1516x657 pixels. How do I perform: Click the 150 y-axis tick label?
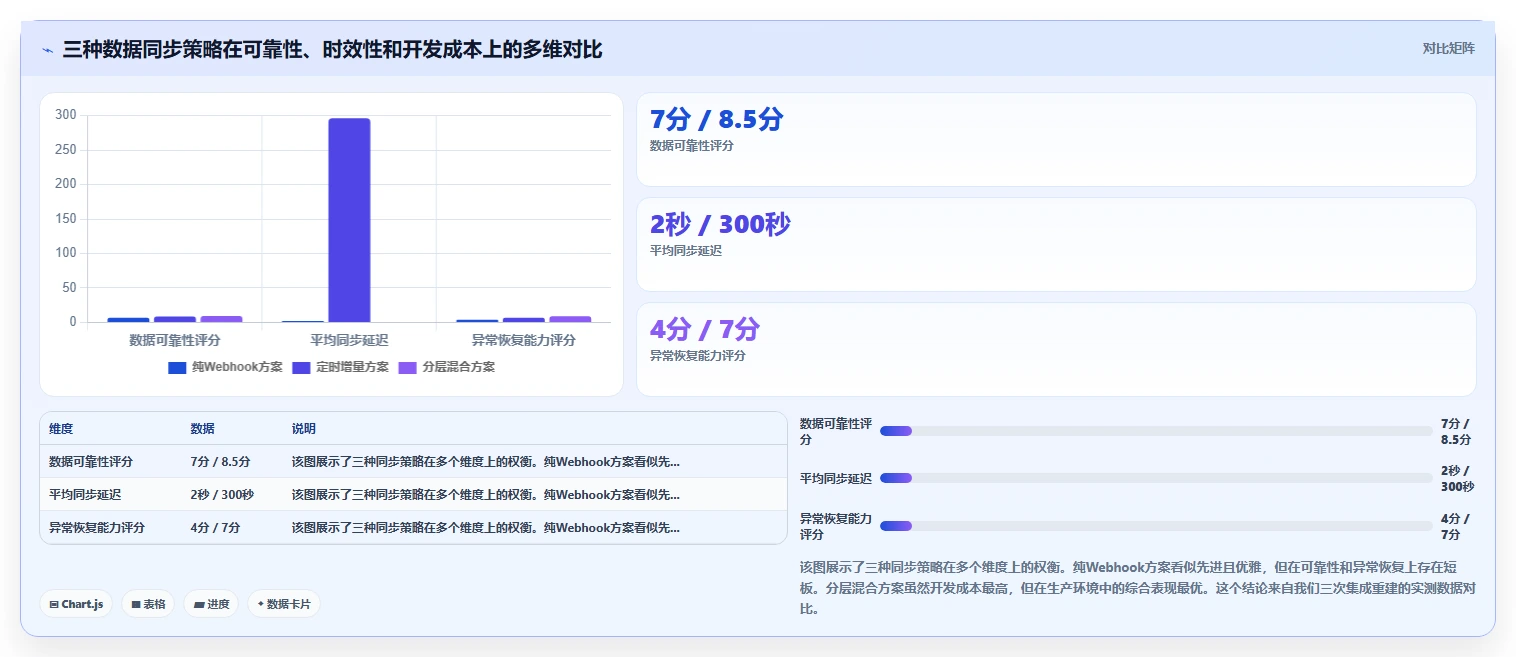[x=66, y=218]
